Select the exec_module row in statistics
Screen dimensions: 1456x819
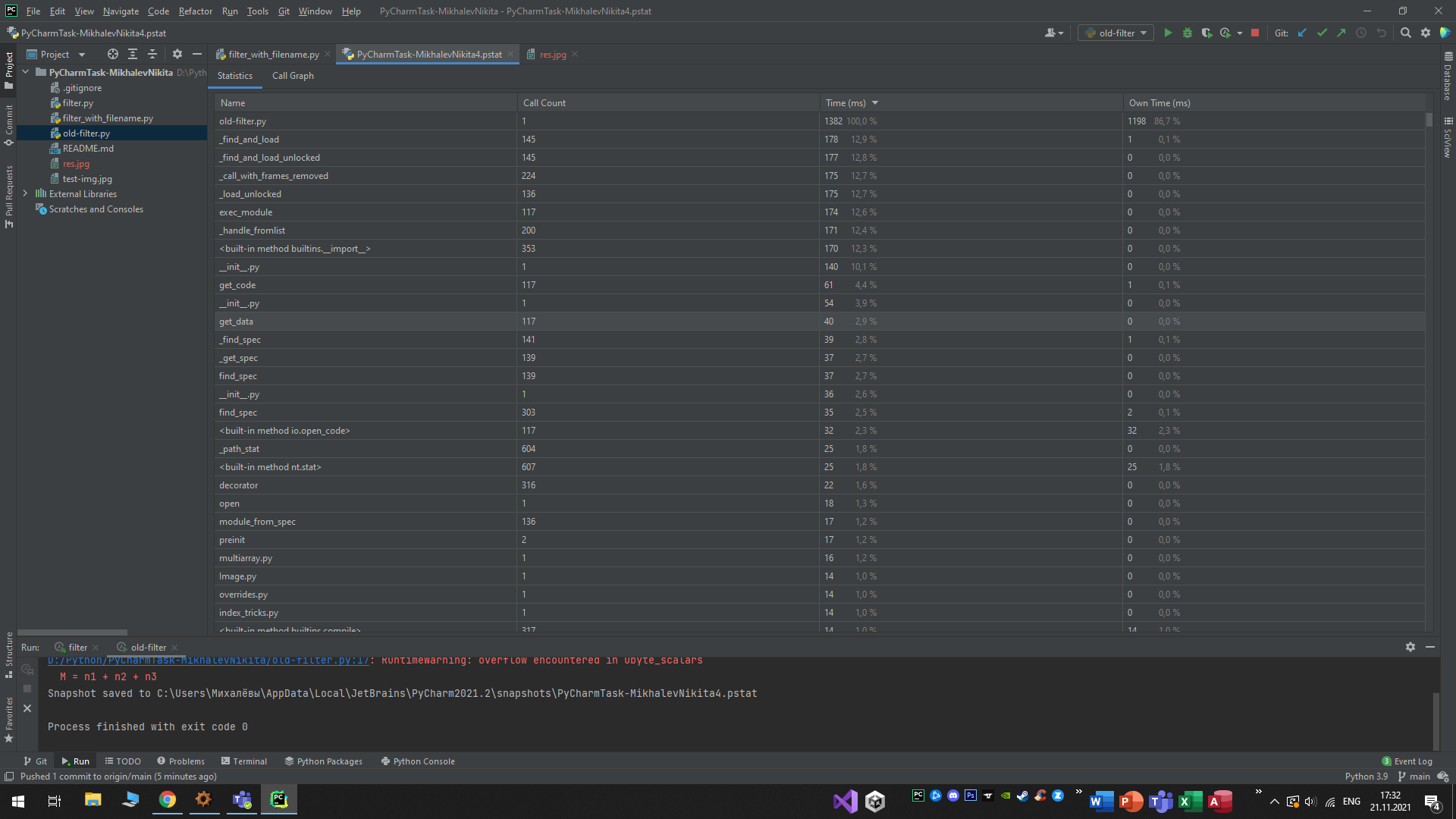pos(819,212)
